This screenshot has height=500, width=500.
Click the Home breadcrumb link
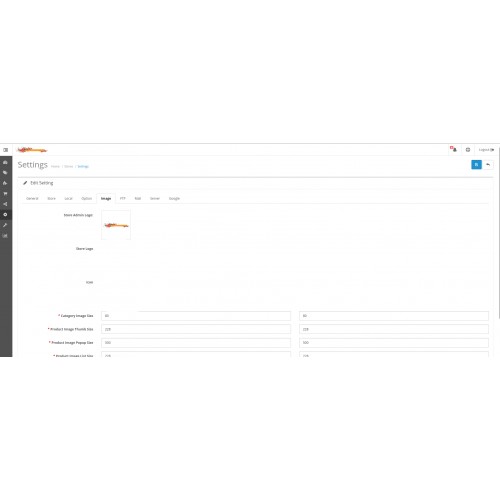[55, 166]
